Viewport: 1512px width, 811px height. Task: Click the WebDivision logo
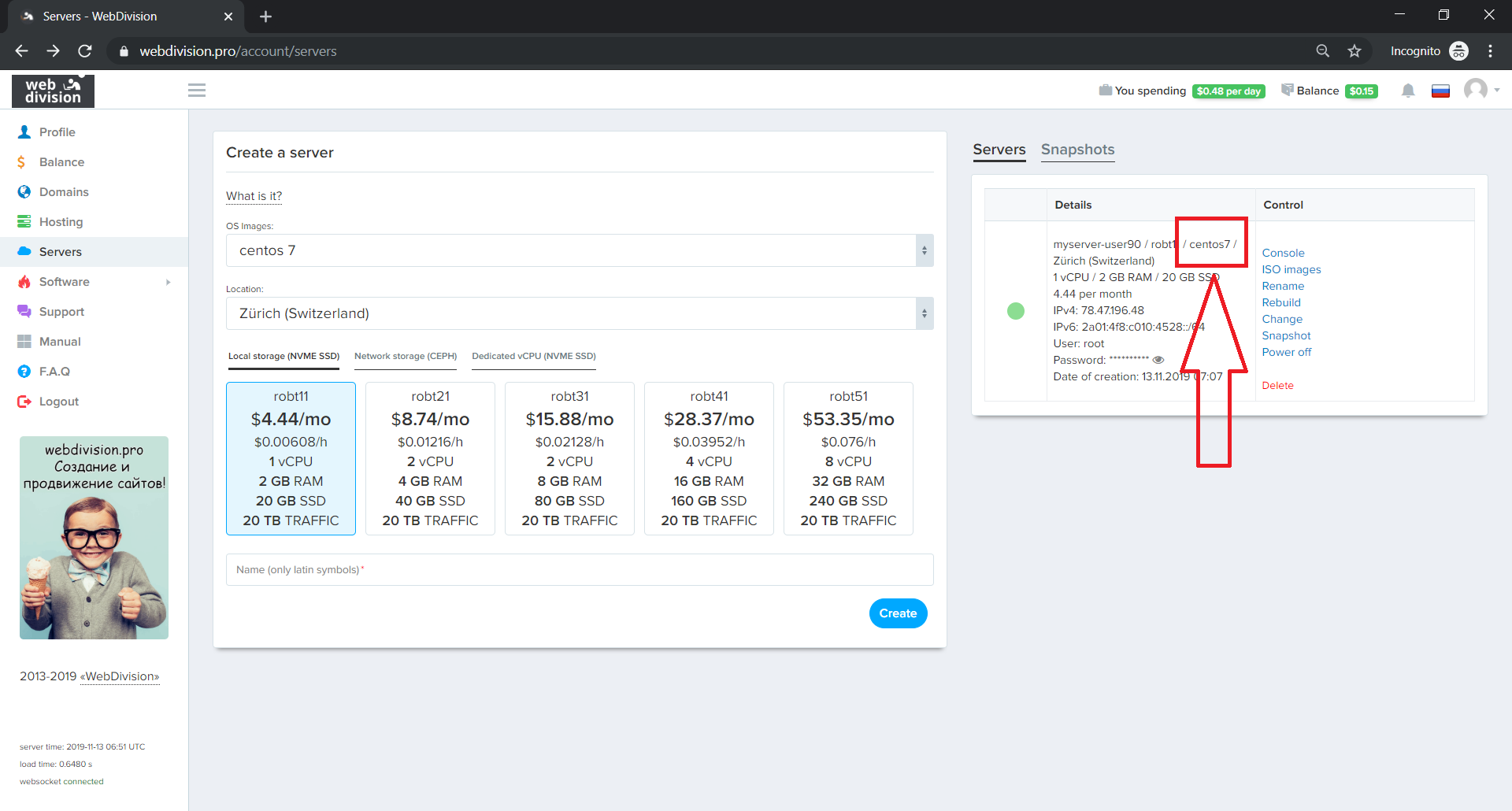coord(53,91)
